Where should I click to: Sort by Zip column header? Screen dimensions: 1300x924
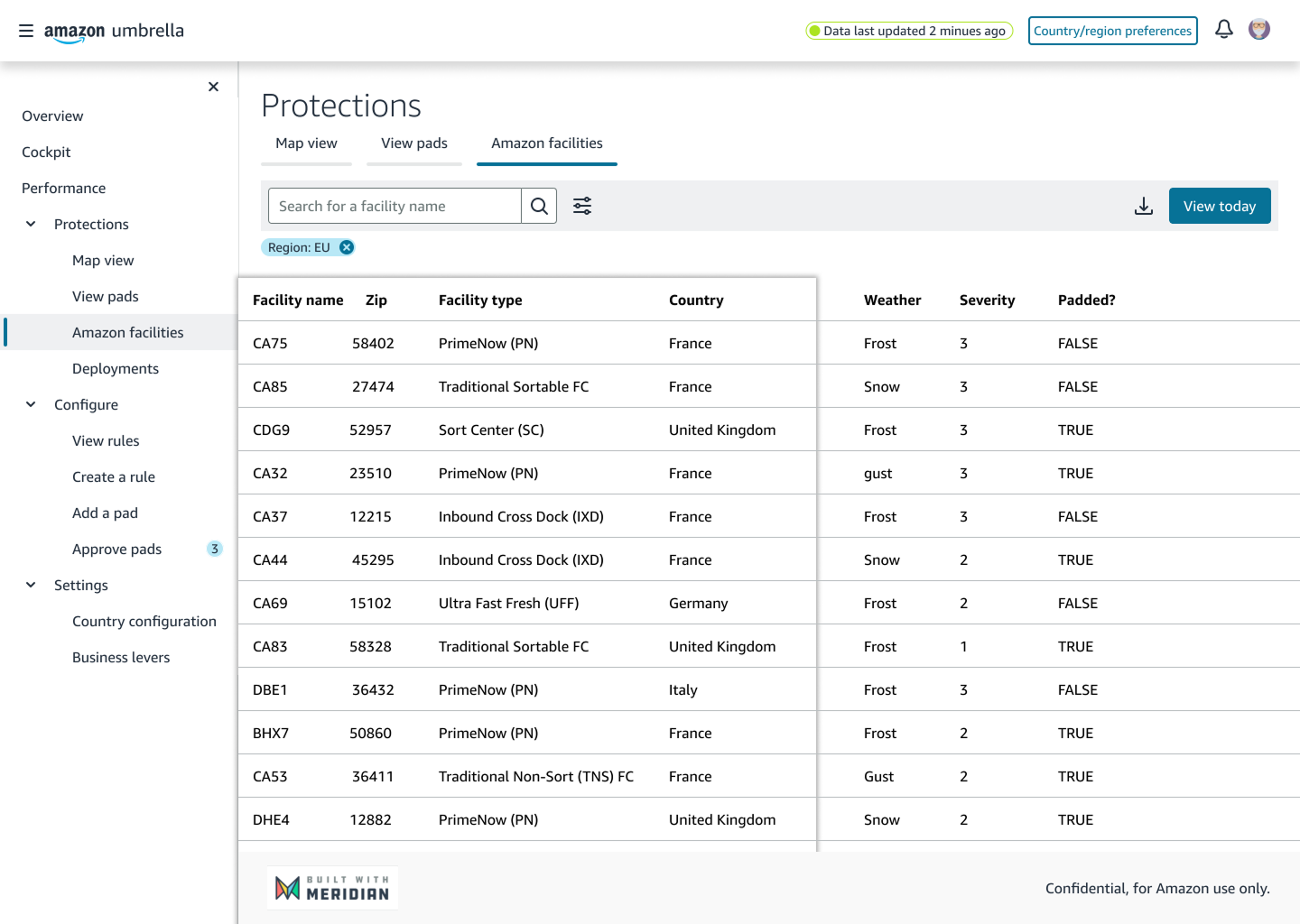[x=376, y=300]
